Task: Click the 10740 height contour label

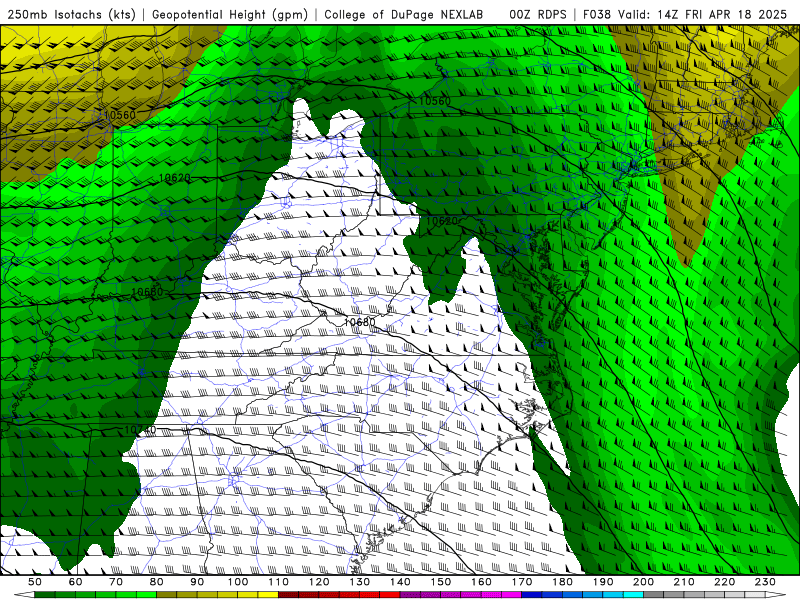Action: [x=140, y=430]
